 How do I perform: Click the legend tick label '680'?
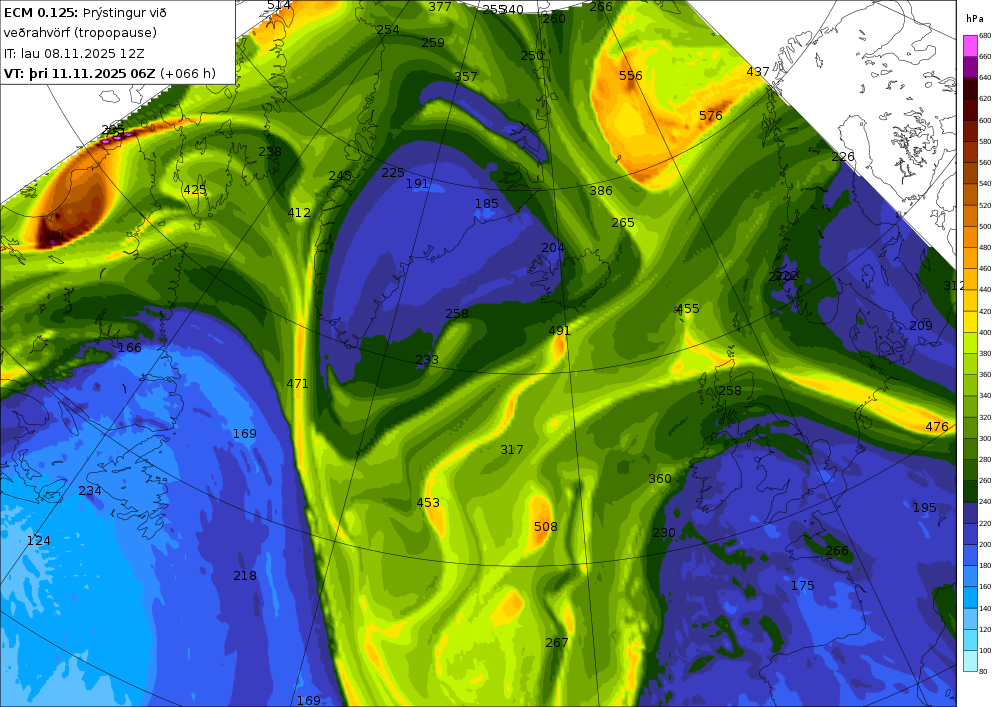pos(985,36)
